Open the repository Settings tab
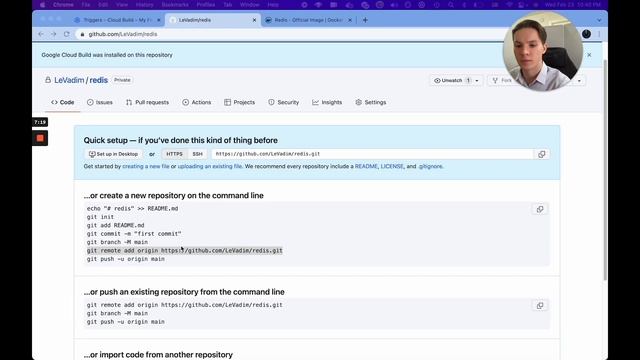 pyautogui.click(x=371, y=102)
